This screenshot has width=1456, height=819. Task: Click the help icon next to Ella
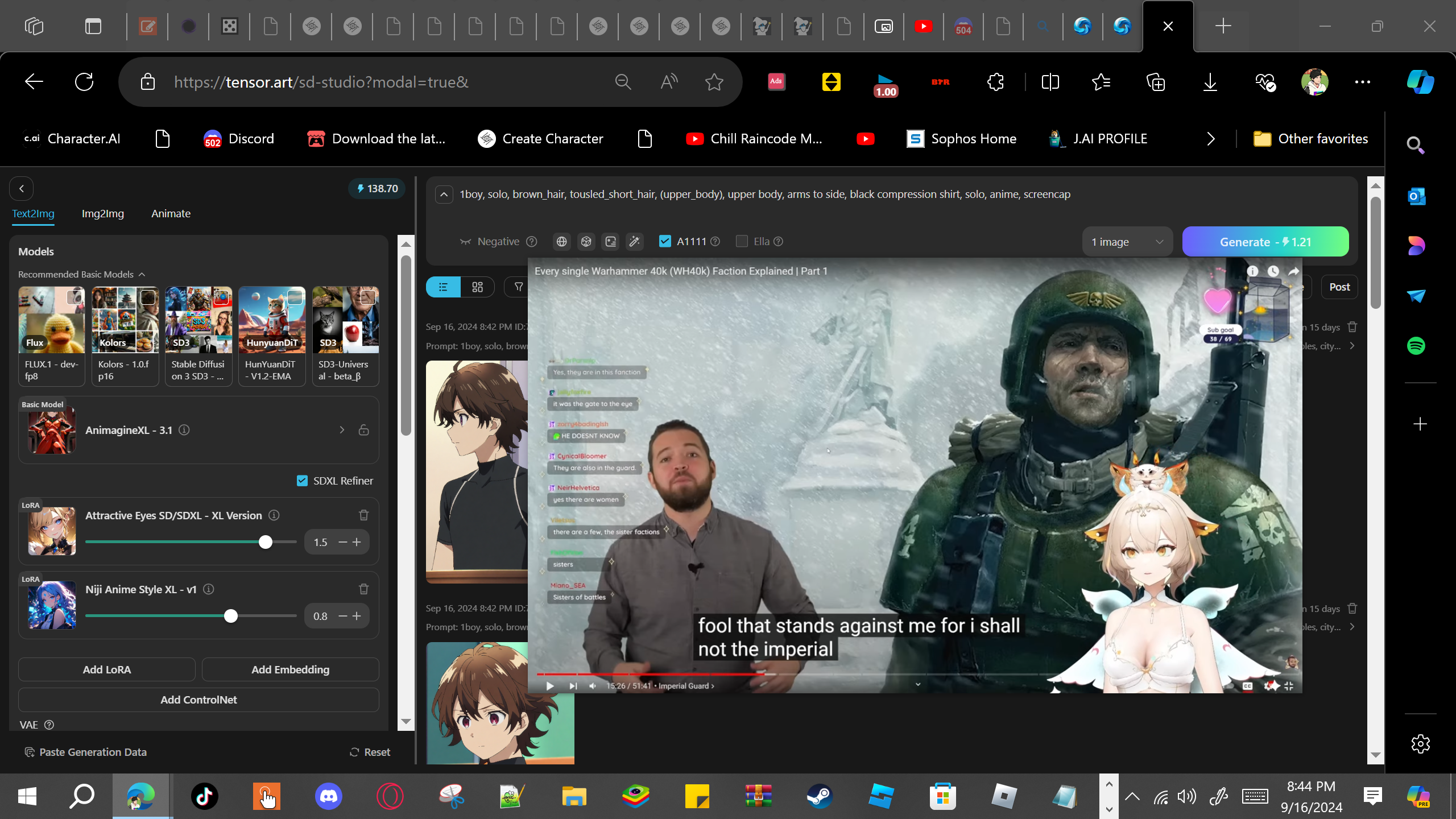pos(779,242)
